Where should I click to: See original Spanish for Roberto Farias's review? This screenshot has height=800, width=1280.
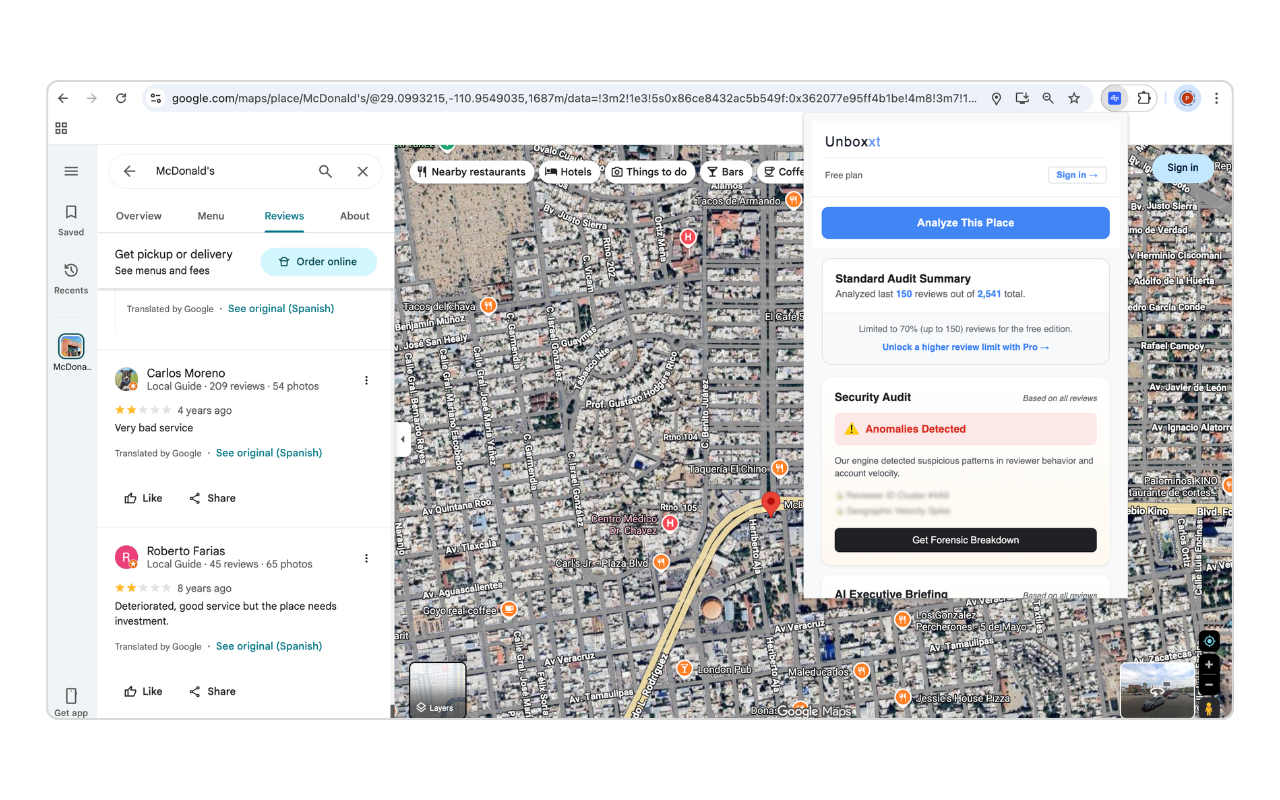(269, 646)
